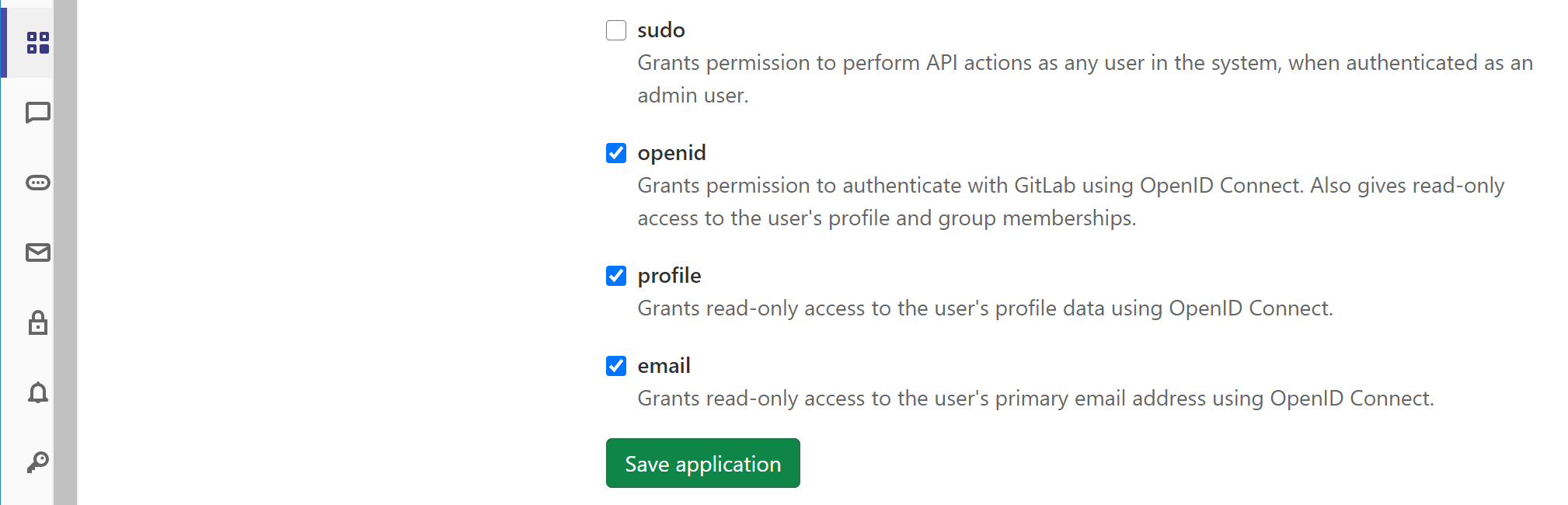Open Password settings lock icon
Image resolution: width=1568 pixels, height=505 pixels.
click(37, 322)
